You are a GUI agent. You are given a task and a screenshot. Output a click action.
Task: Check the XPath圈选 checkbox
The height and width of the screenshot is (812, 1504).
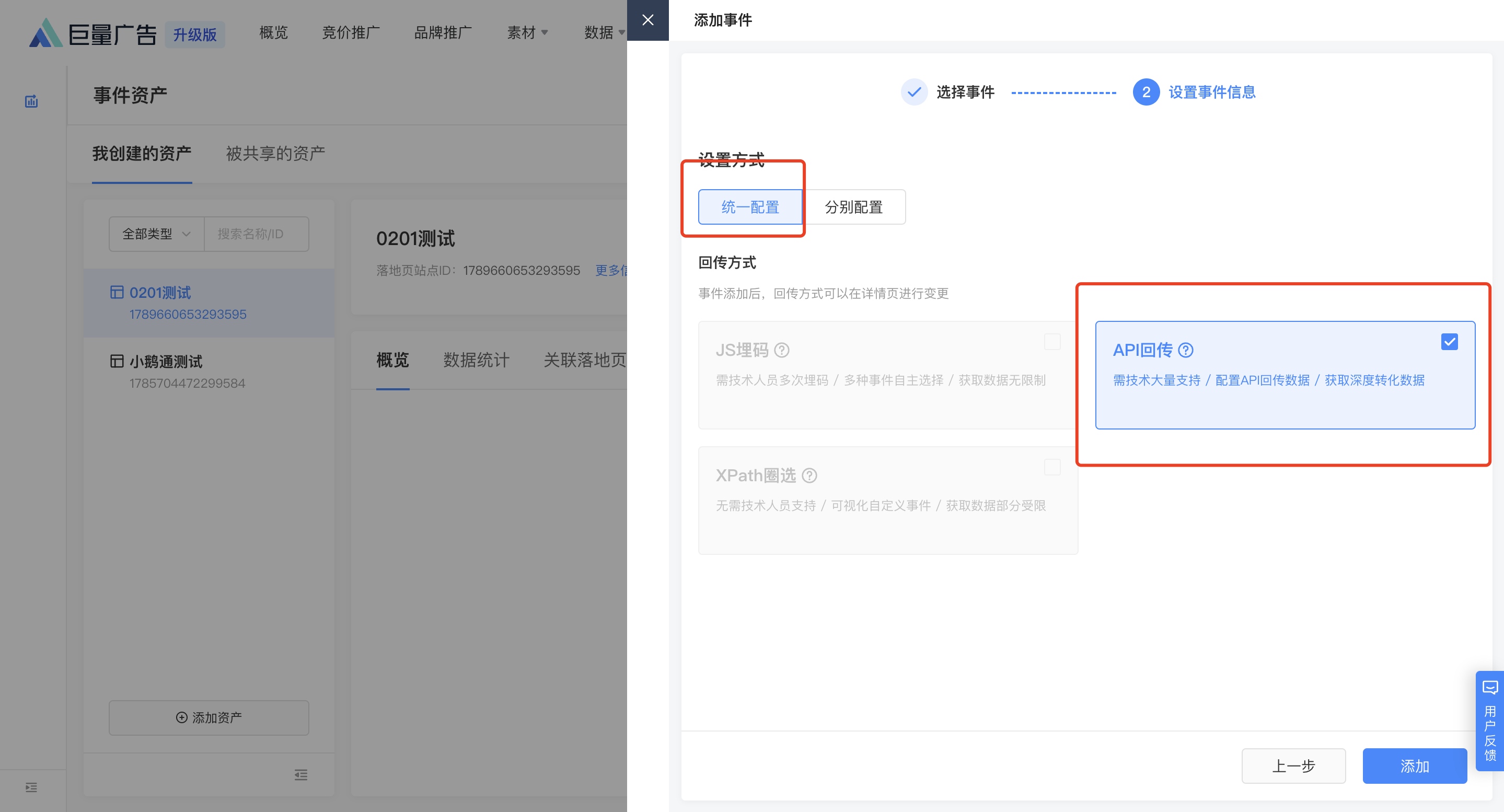point(1052,467)
